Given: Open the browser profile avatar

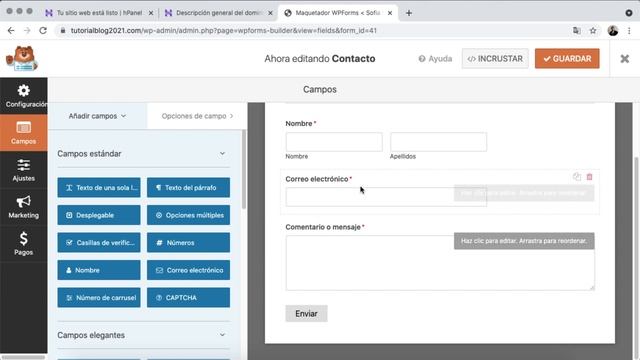Looking at the screenshot, I should (x=613, y=31).
